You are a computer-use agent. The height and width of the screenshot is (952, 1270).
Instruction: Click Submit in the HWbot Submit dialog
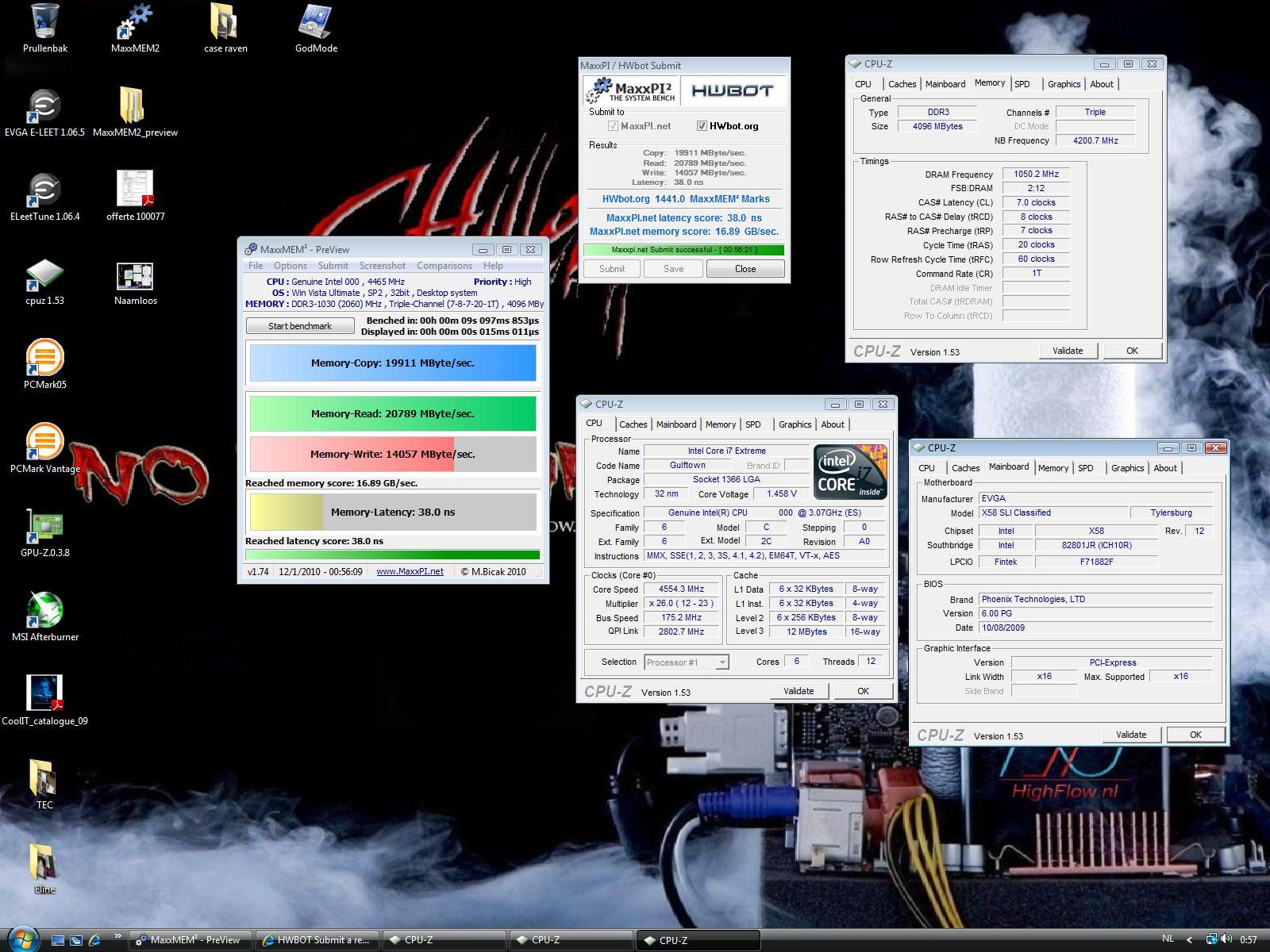pyautogui.click(x=612, y=269)
